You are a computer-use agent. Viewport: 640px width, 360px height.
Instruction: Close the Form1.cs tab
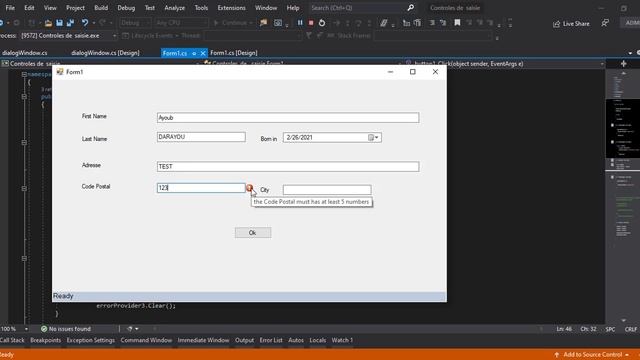click(203, 53)
